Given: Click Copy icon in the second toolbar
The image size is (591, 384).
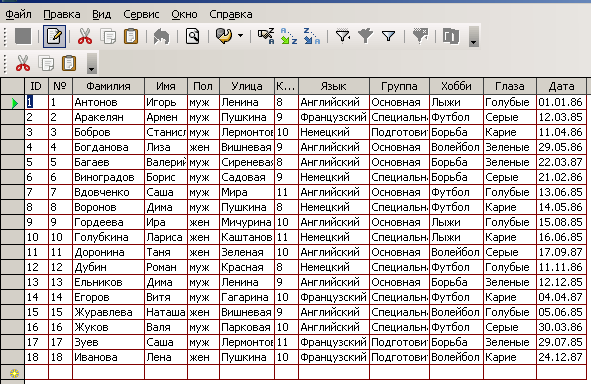Looking at the screenshot, I should click(x=46, y=63).
